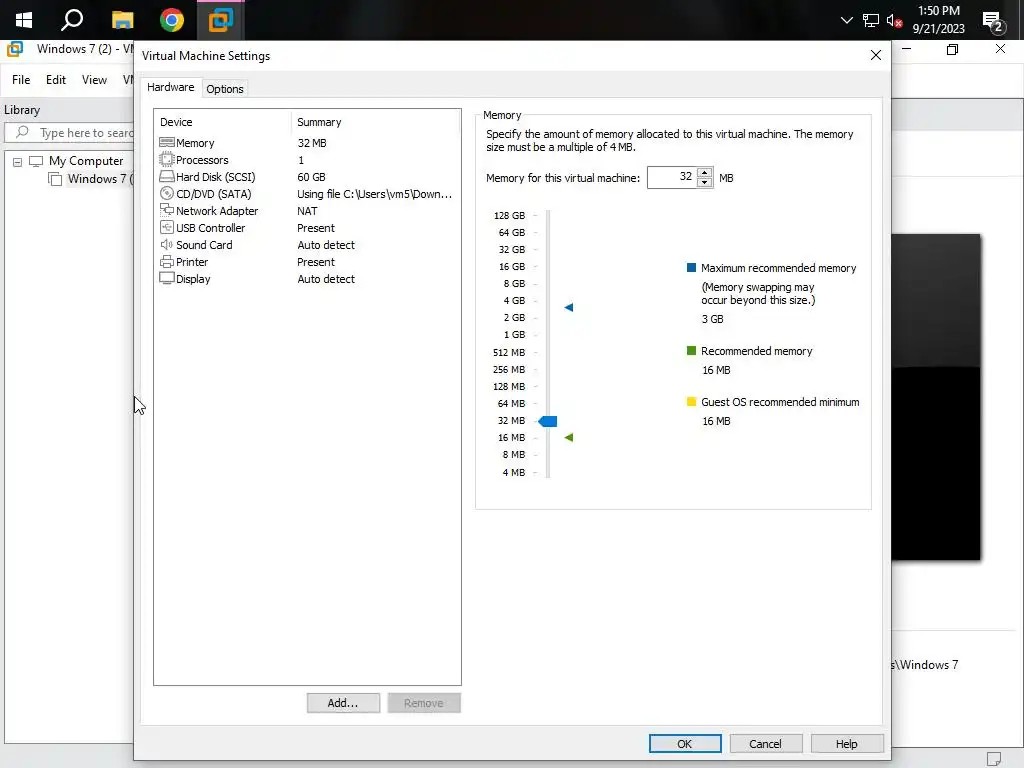1024x768 pixels.
Task: Click the My Computer monitor icon
Action: (x=36, y=161)
